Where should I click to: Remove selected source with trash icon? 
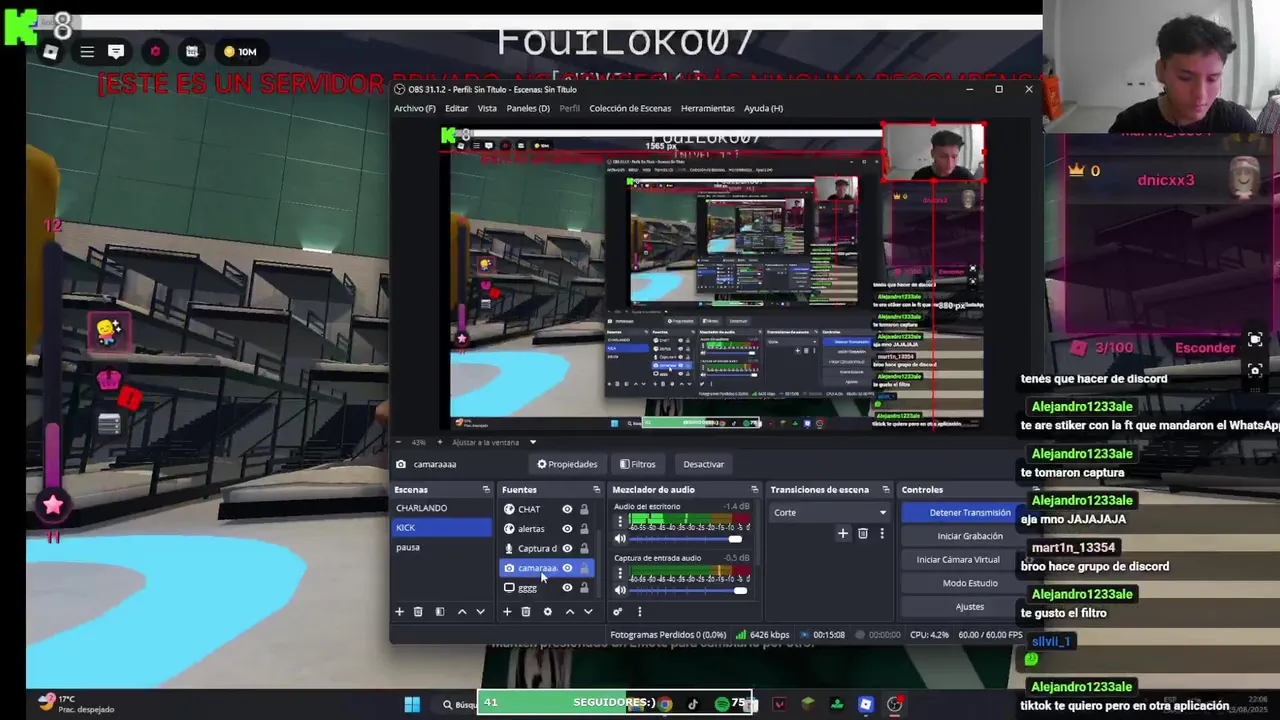526,612
